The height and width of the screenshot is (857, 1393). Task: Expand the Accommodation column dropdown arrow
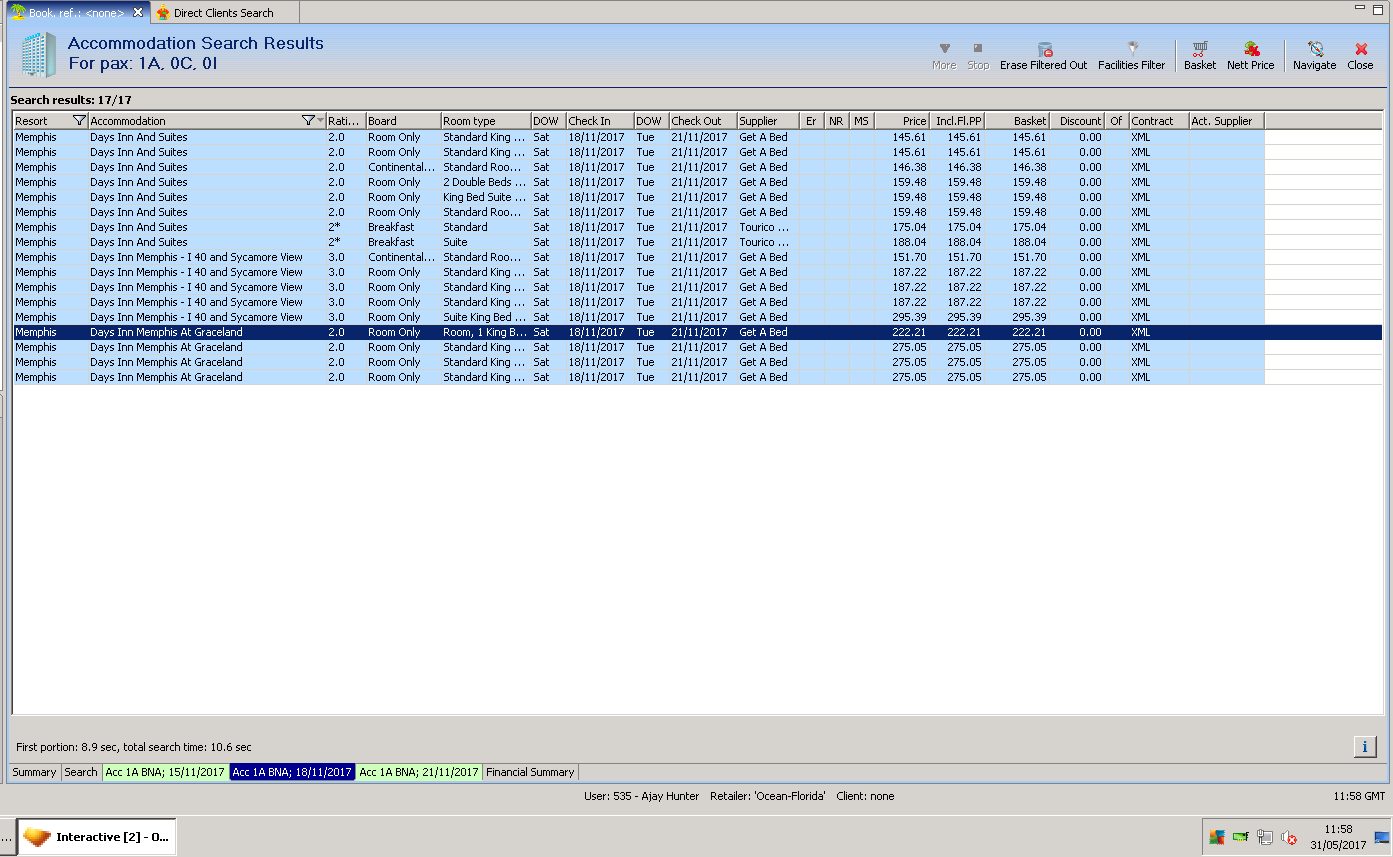[321, 121]
